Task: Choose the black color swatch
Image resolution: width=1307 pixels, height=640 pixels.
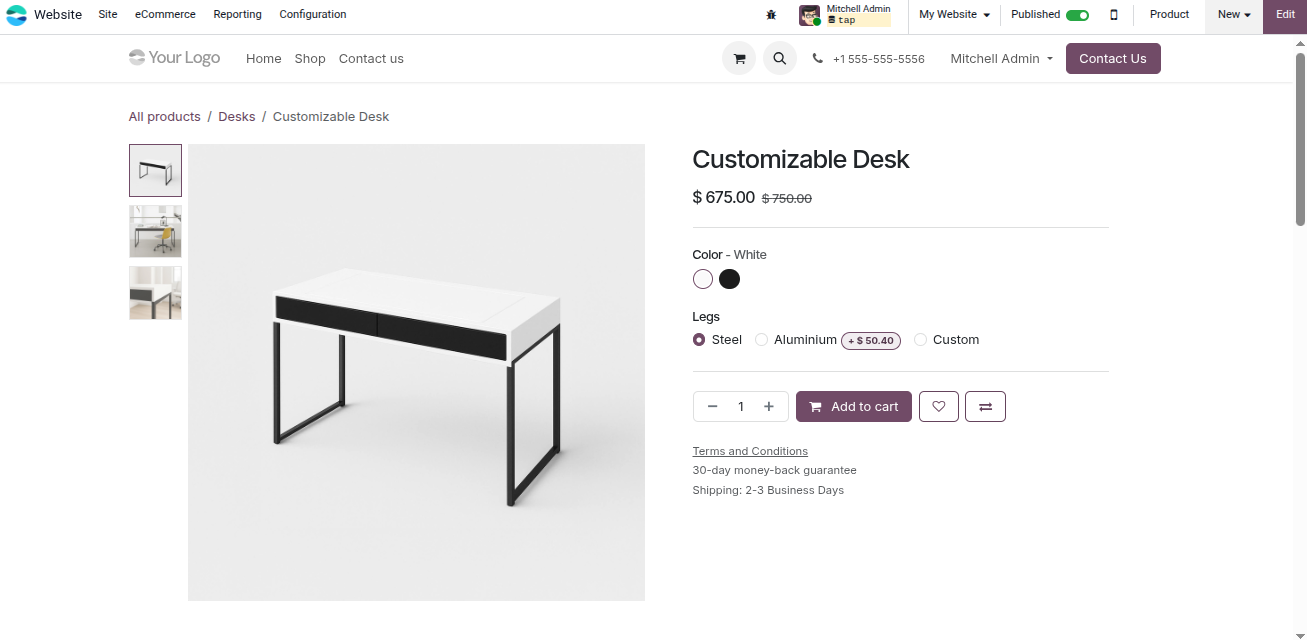Action: point(730,279)
